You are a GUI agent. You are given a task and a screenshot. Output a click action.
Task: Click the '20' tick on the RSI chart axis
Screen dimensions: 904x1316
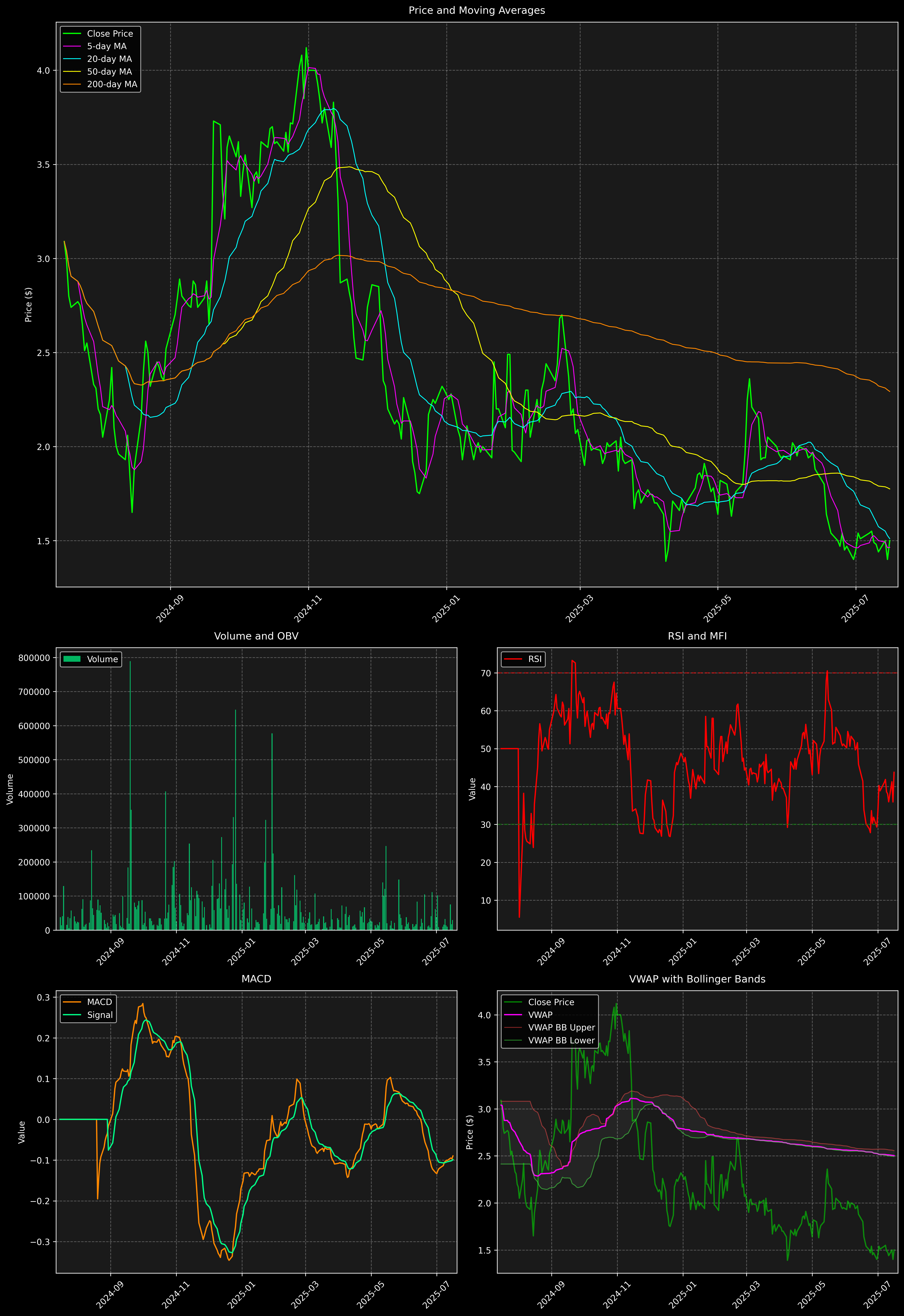pyautogui.click(x=486, y=863)
